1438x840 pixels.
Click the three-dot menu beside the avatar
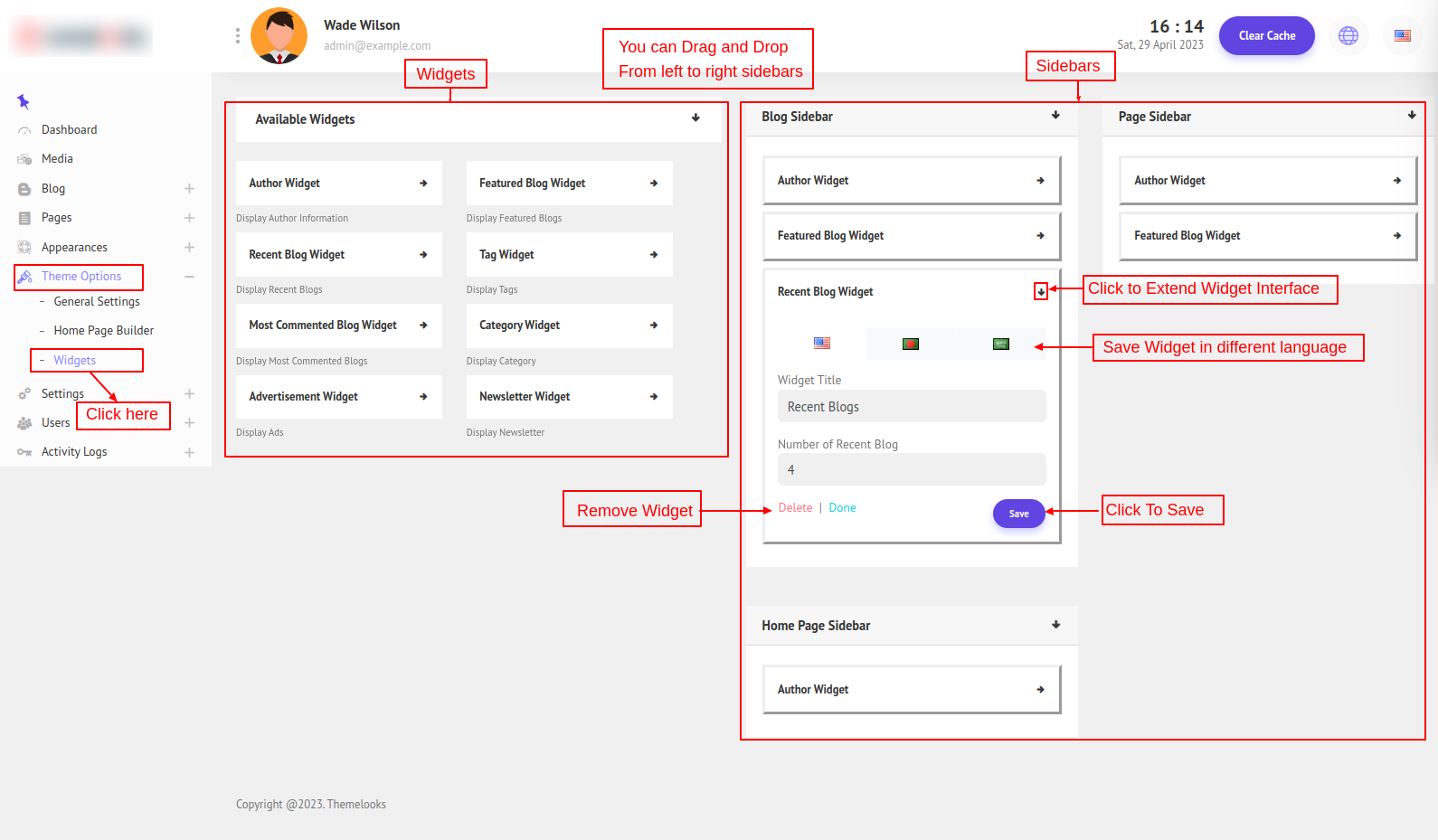click(x=238, y=36)
